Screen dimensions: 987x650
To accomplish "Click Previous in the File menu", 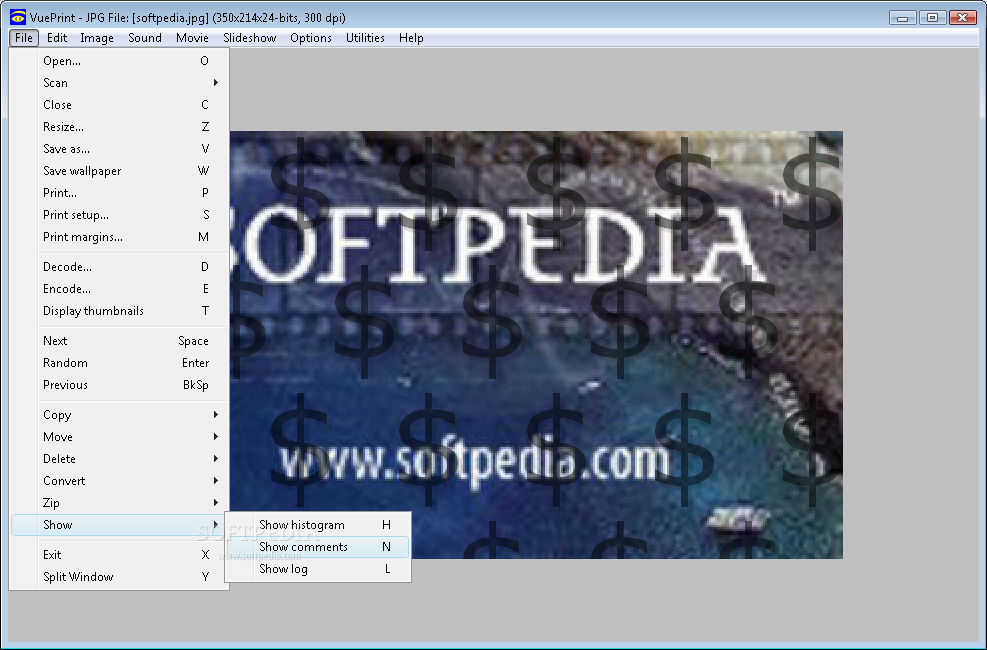I will pyautogui.click(x=120, y=385).
